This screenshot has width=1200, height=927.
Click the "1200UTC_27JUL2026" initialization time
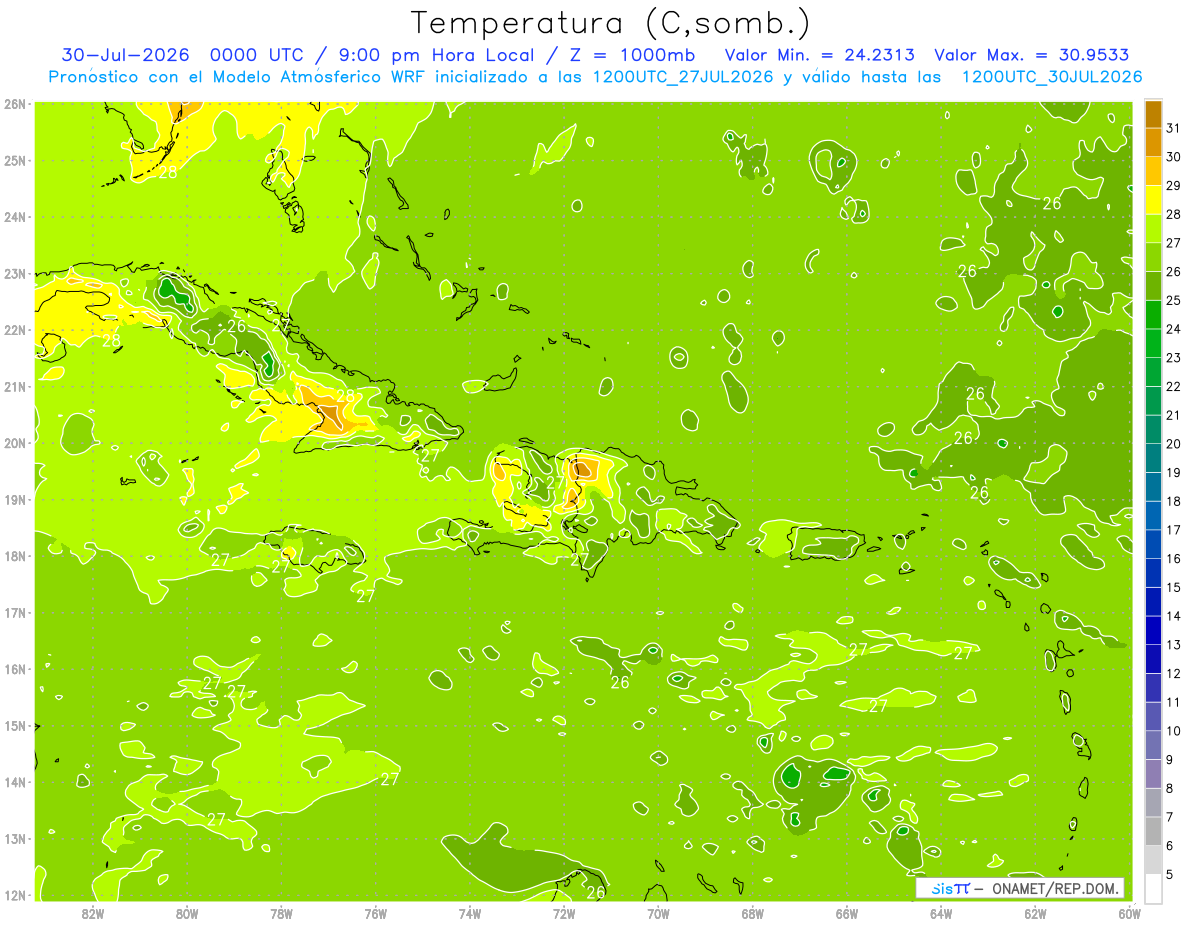pos(683,77)
